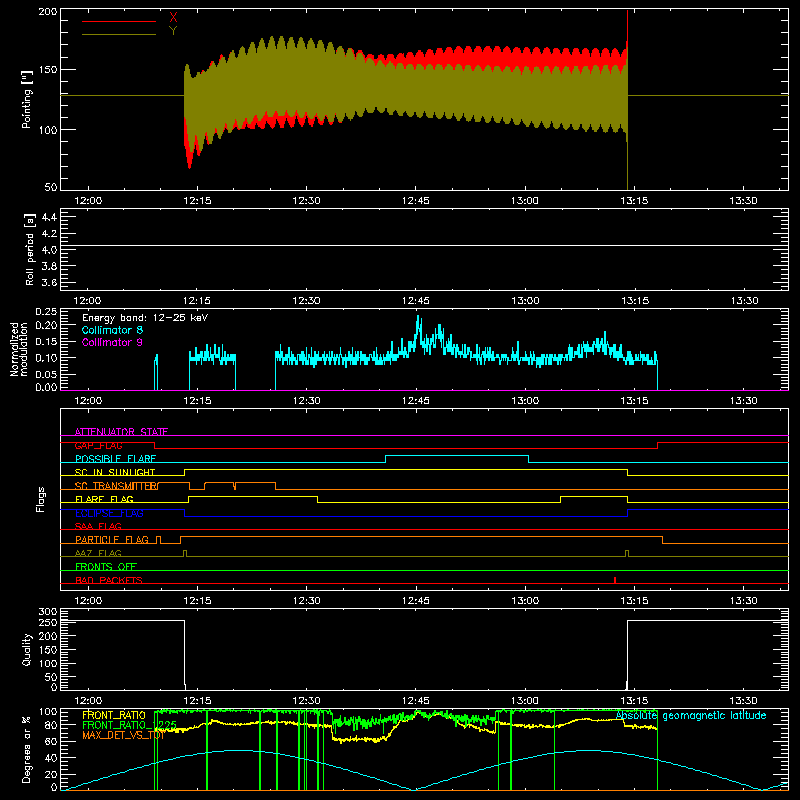Click the "Roll period [s]" axis title
Screen dimensions: 800x800
[30, 249]
